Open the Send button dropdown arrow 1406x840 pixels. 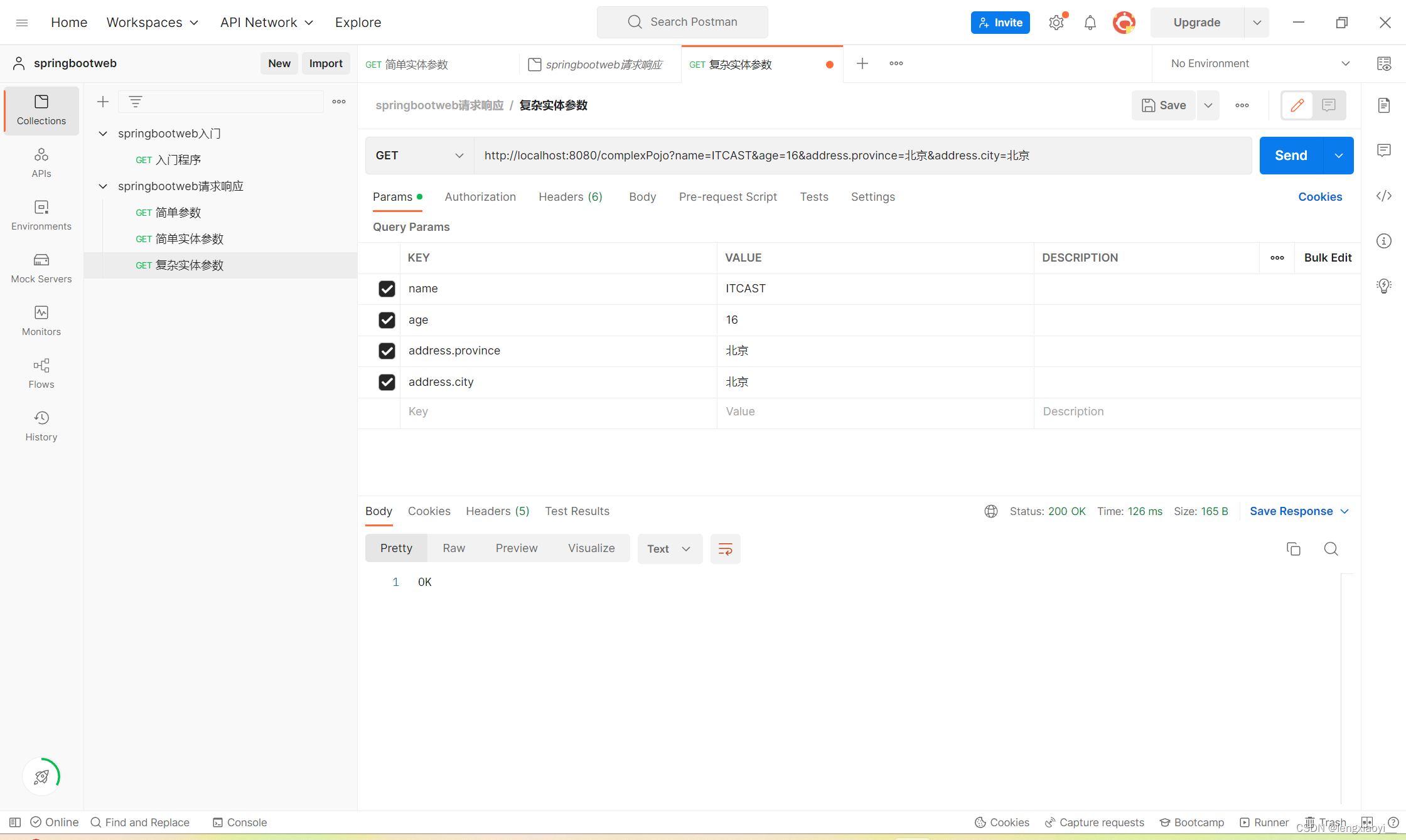(x=1339, y=156)
